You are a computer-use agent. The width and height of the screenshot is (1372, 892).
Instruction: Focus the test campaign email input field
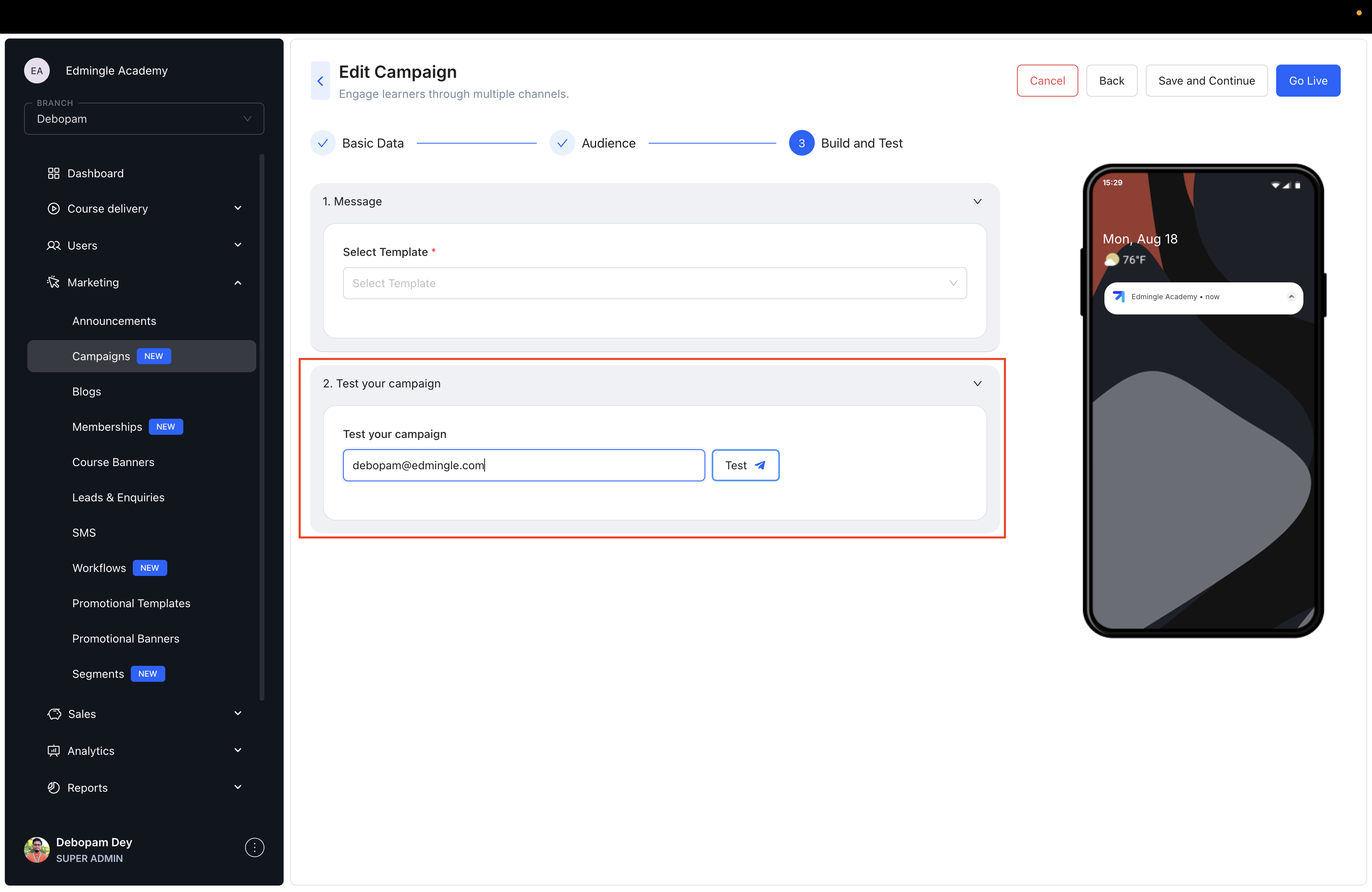(524, 465)
